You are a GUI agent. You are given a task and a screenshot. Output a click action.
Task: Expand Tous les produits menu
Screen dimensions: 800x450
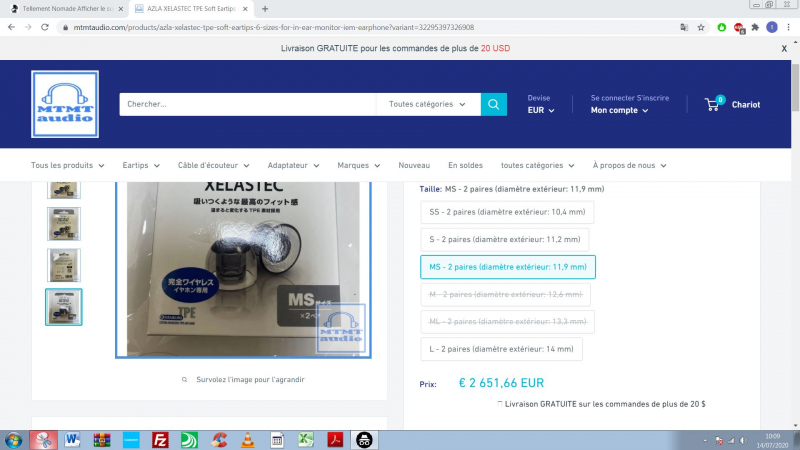67,165
